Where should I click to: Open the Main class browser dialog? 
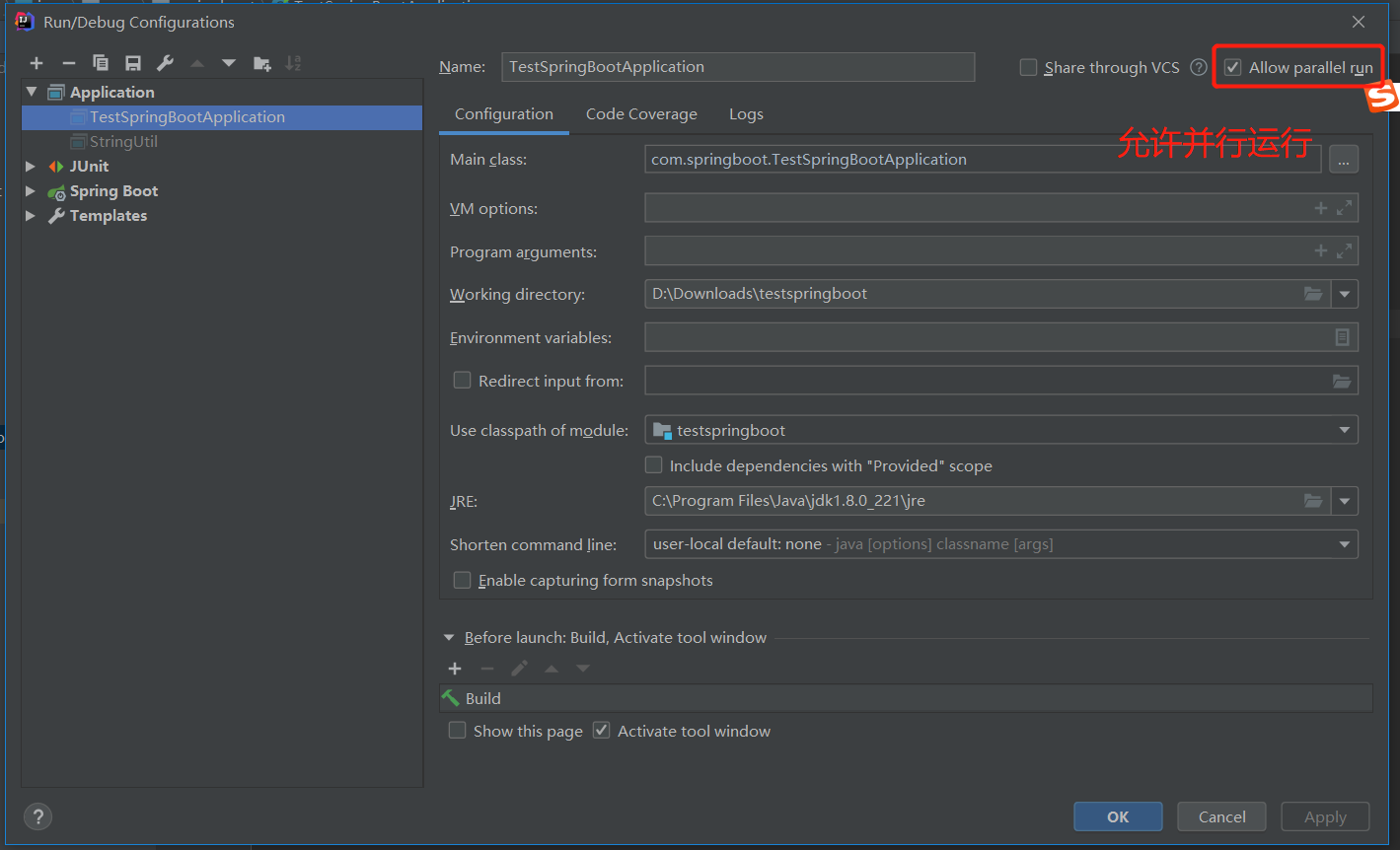click(x=1343, y=158)
